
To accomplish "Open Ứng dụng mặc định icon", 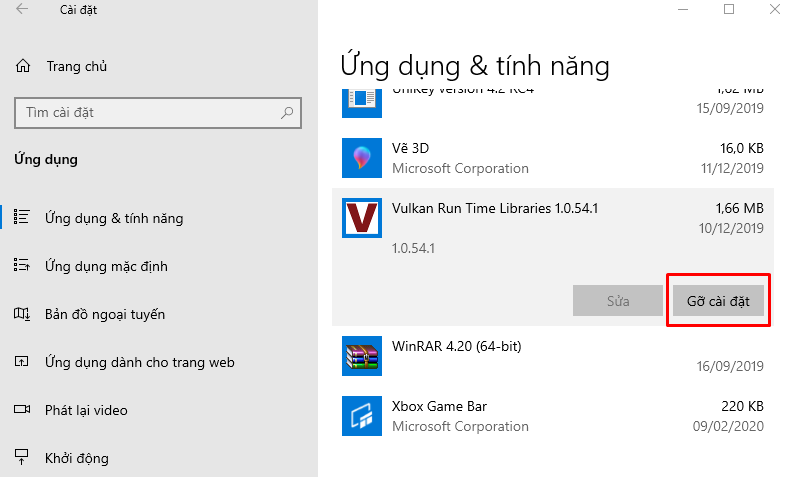I will coord(22,265).
